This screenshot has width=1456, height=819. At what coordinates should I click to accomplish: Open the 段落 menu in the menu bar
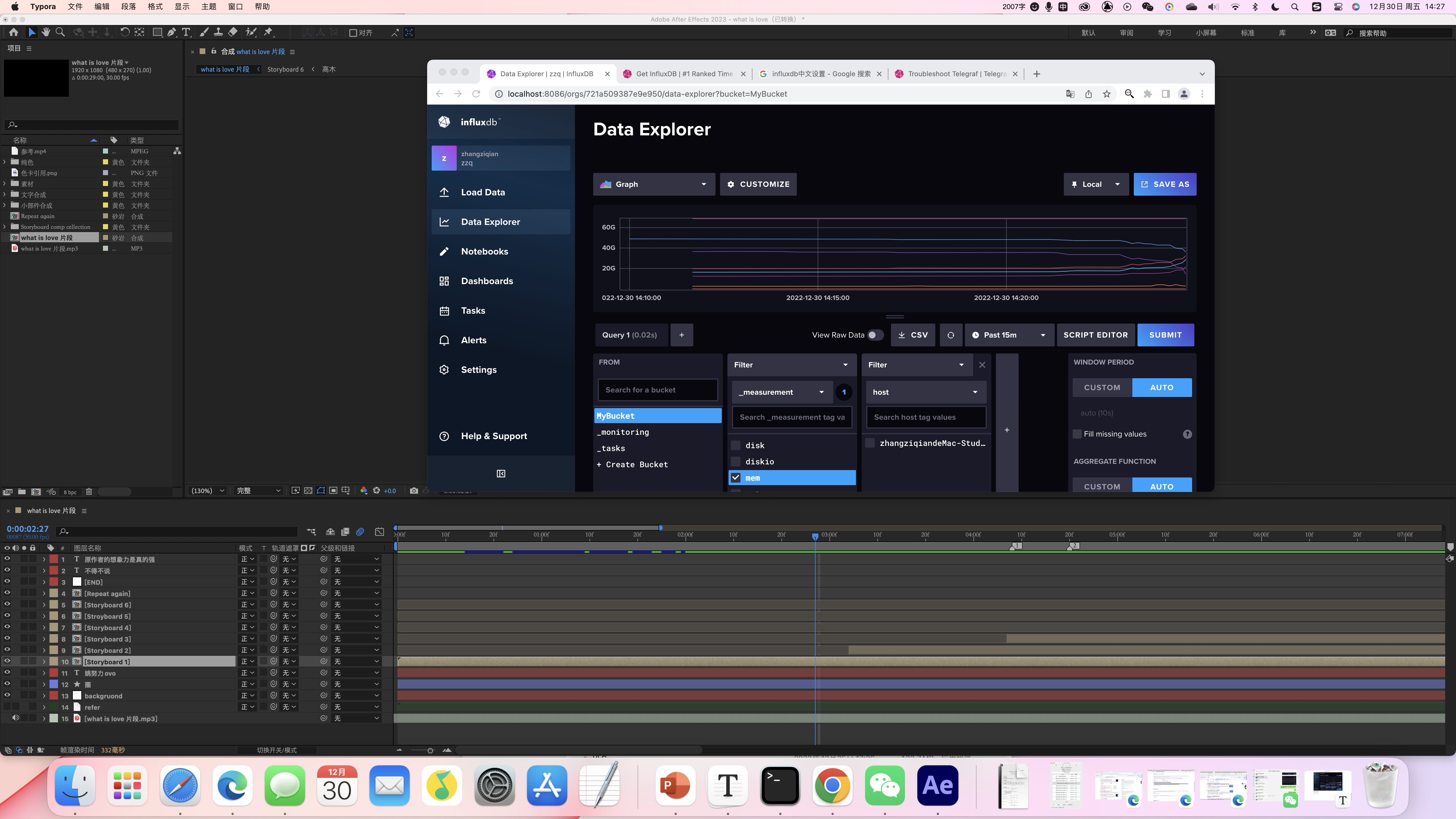click(x=128, y=7)
